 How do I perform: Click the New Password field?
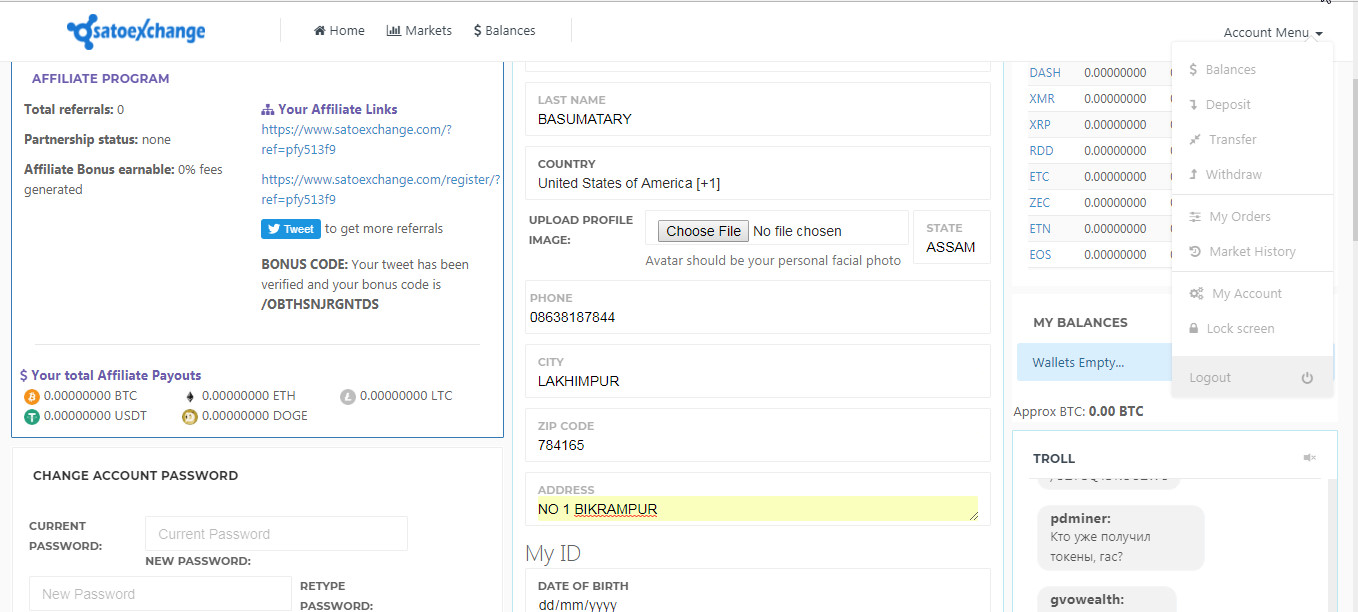point(160,594)
